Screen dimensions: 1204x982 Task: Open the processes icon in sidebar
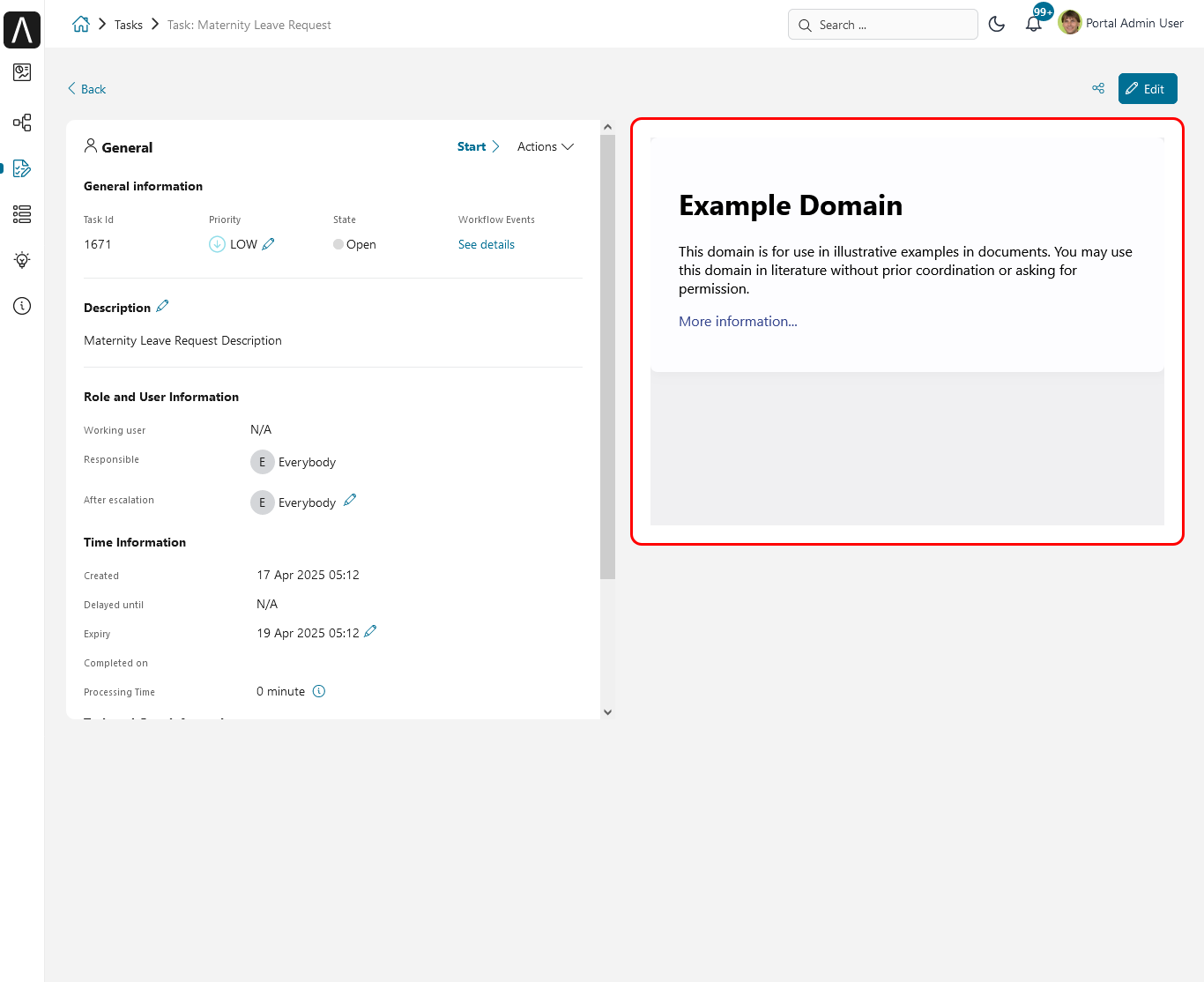coord(22,123)
